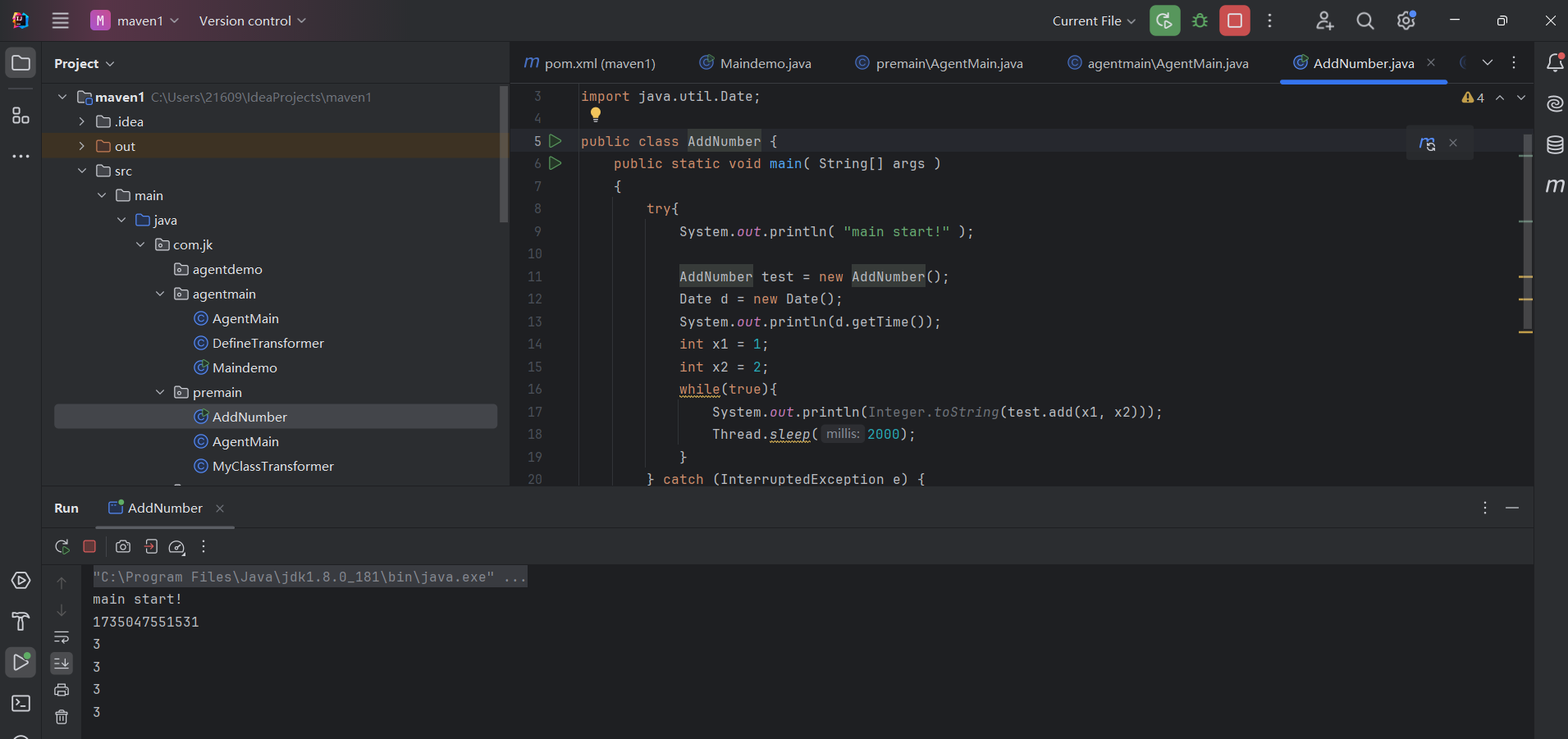This screenshot has width=1568, height=739.
Task: Collapse the src folder
Action: (x=82, y=171)
